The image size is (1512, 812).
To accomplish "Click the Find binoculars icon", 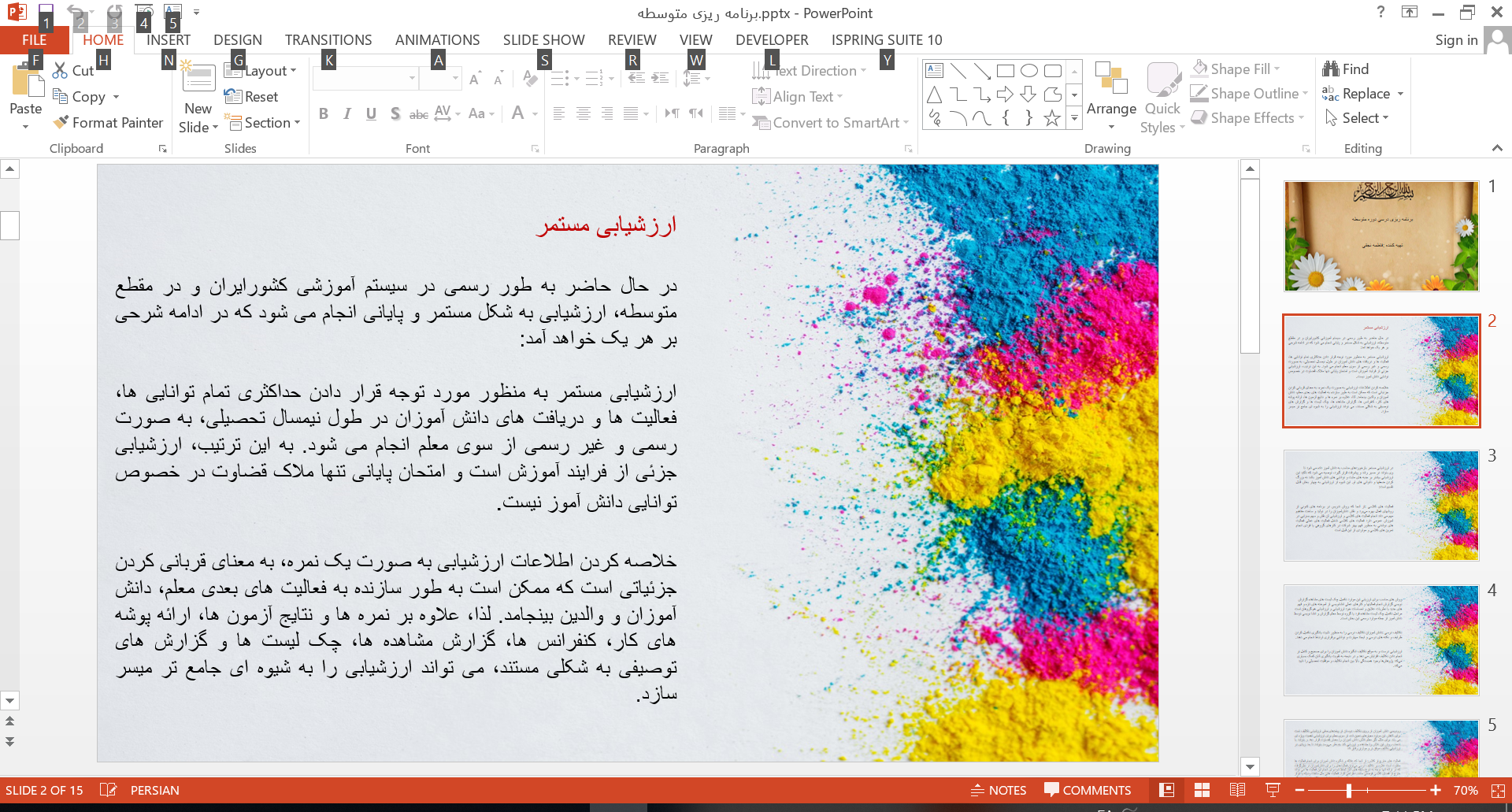I will pos(1331,69).
